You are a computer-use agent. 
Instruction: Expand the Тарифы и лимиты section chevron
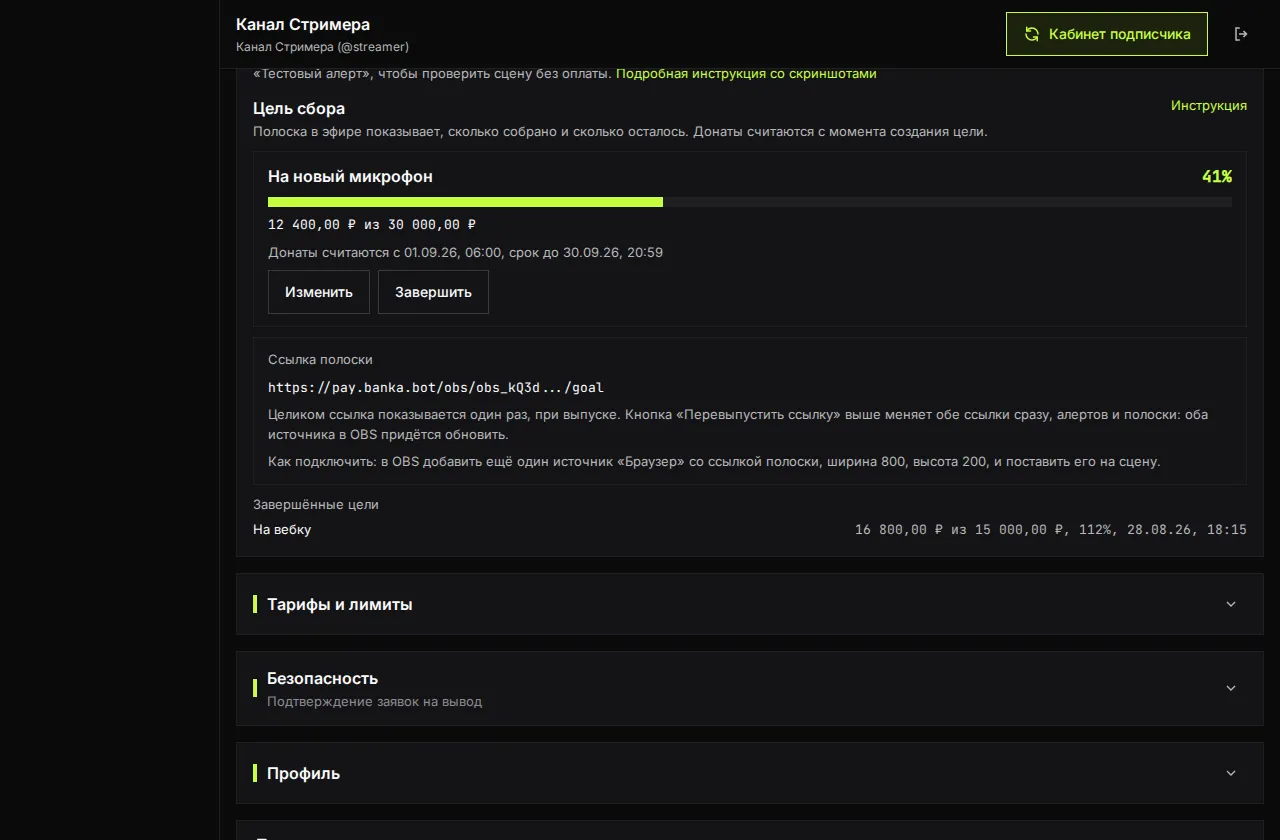pyautogui.click(x=1231, y=604)
